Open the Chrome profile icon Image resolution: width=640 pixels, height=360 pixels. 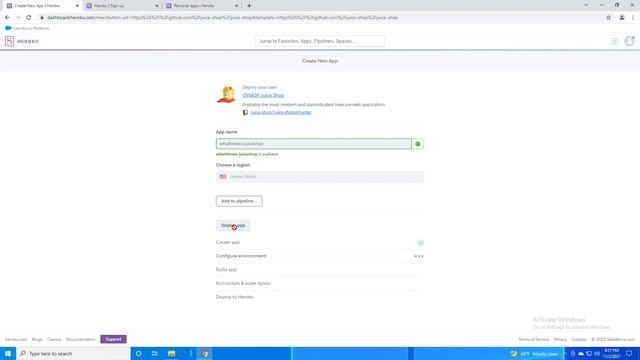tap(622, 18)
